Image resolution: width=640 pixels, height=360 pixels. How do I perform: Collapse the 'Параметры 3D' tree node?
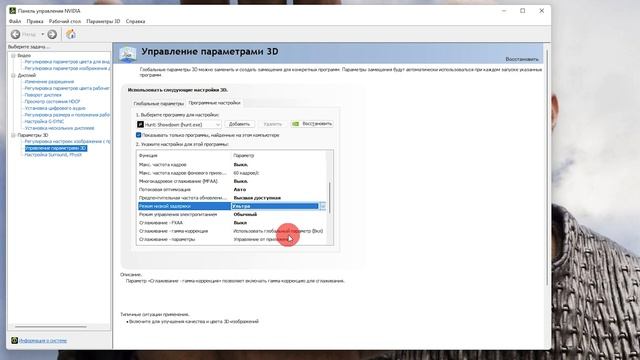(x=13, y=135)
